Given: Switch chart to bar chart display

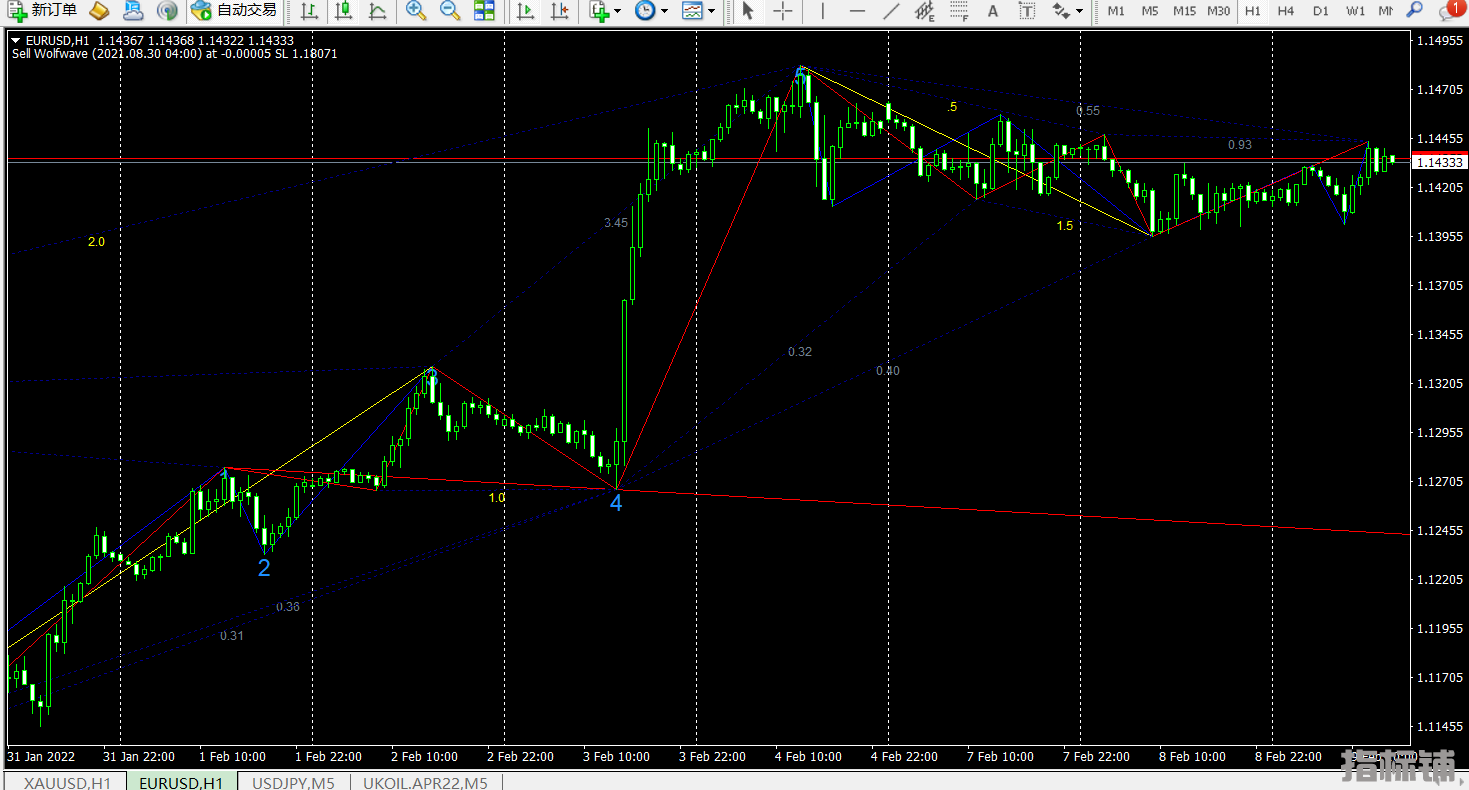Looking at the screenshot, I should click(x=310, y=11).
